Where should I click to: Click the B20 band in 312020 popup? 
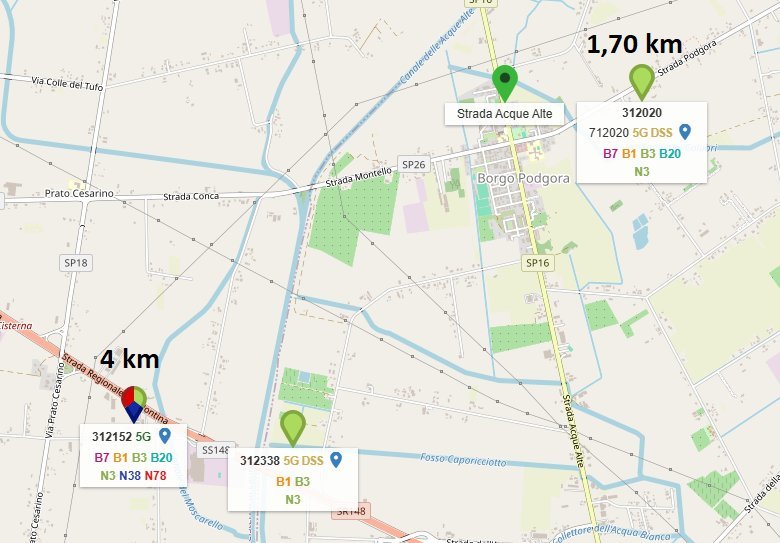tap(670, 154)
